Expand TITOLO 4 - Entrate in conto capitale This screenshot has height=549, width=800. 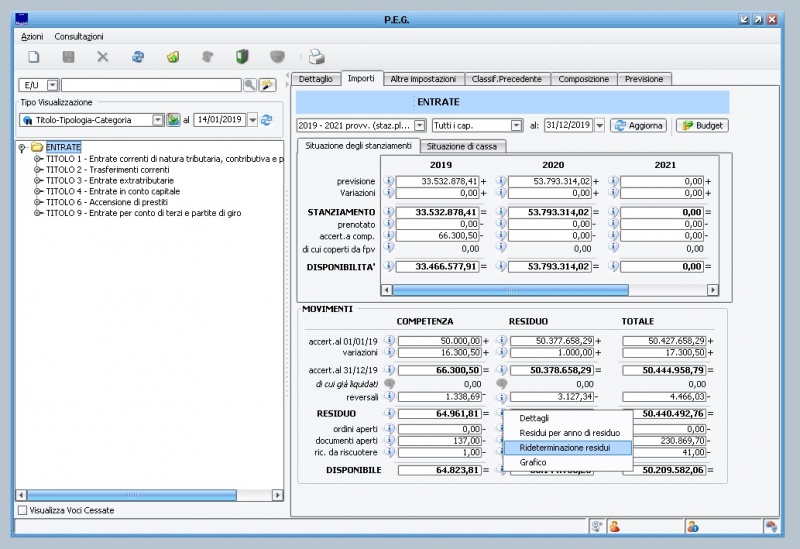click(x=38, y=190)
